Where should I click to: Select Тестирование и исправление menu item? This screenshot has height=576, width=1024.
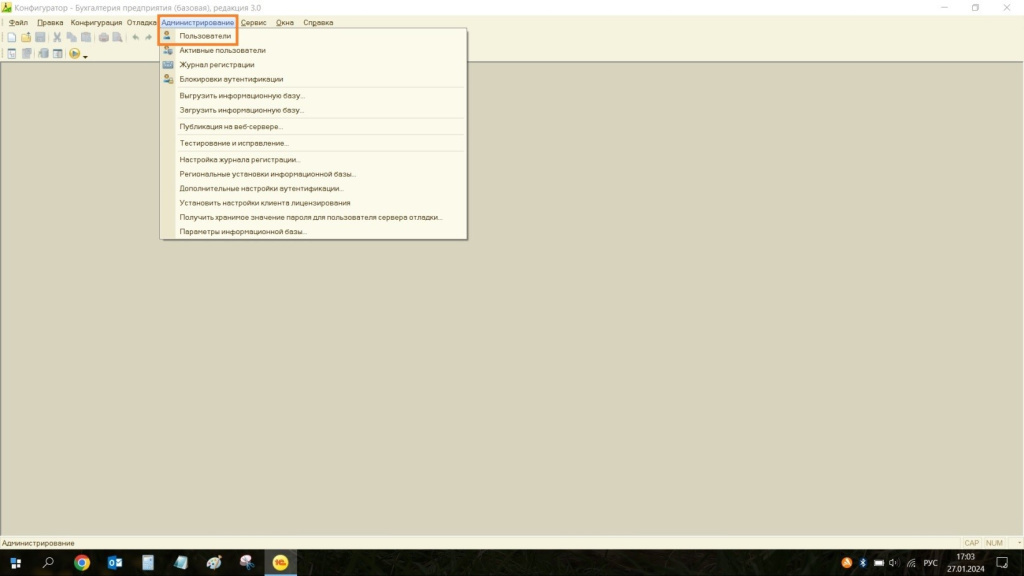[x=234, y=143]
